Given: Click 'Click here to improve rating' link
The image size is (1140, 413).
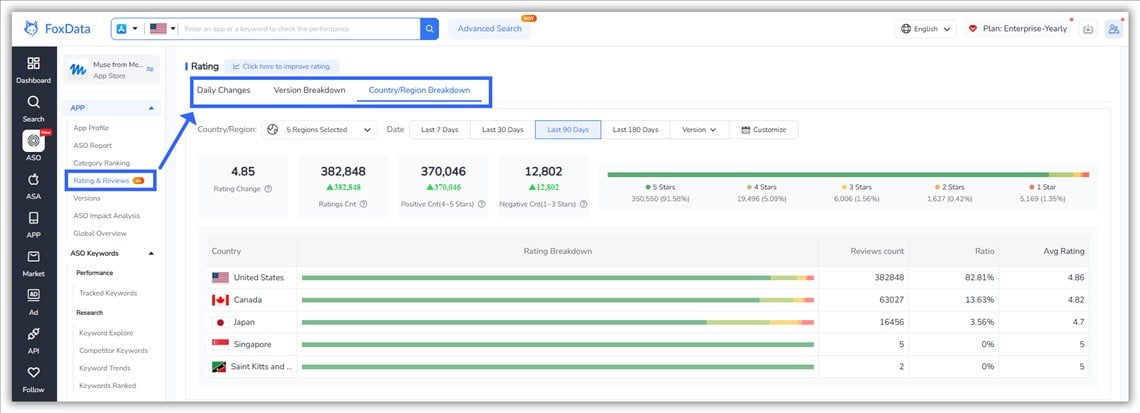Looking at the screenshot, I should [x=282, y=66].
